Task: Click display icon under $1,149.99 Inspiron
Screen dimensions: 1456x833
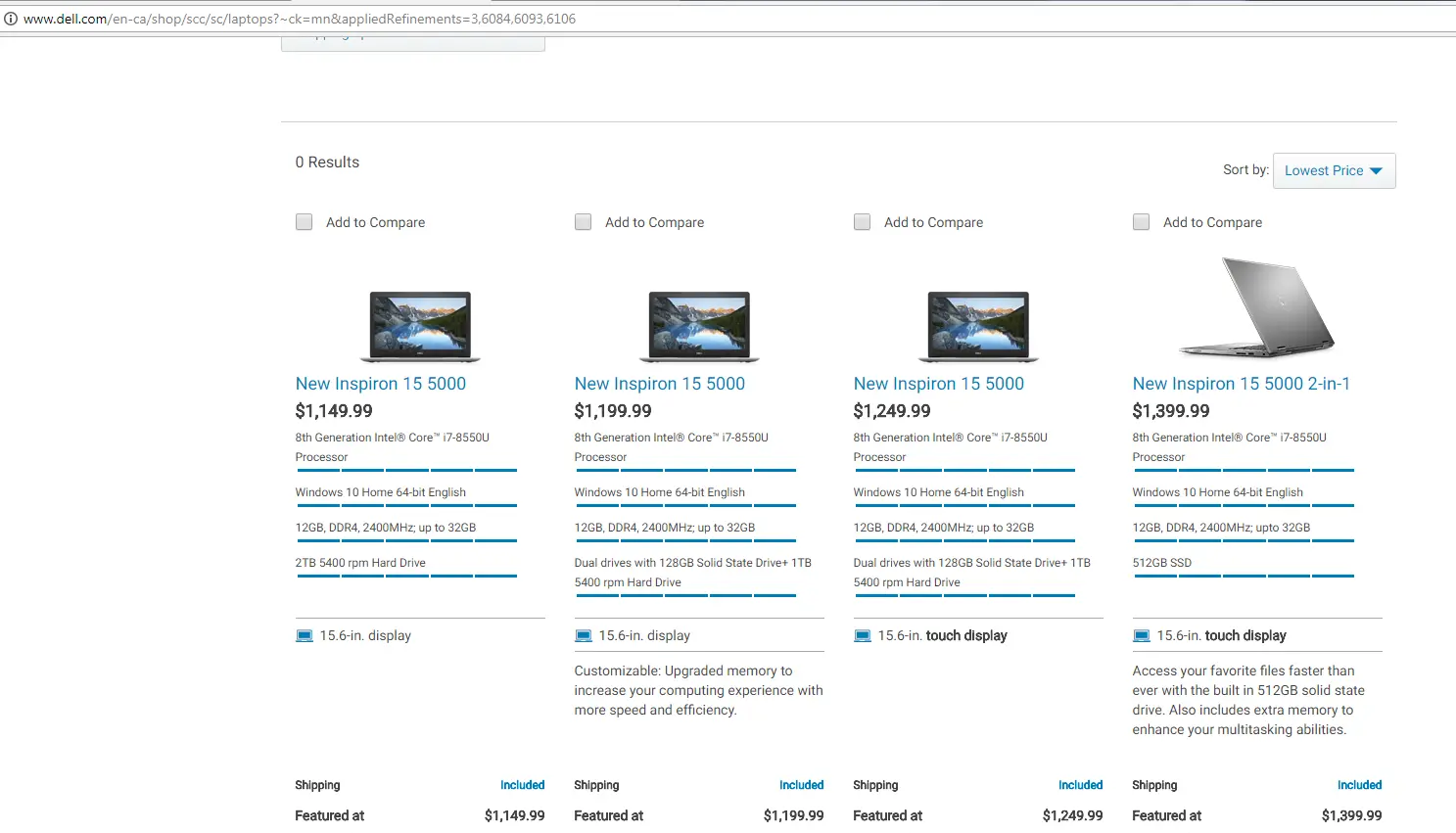Action: tap(305, 636)
